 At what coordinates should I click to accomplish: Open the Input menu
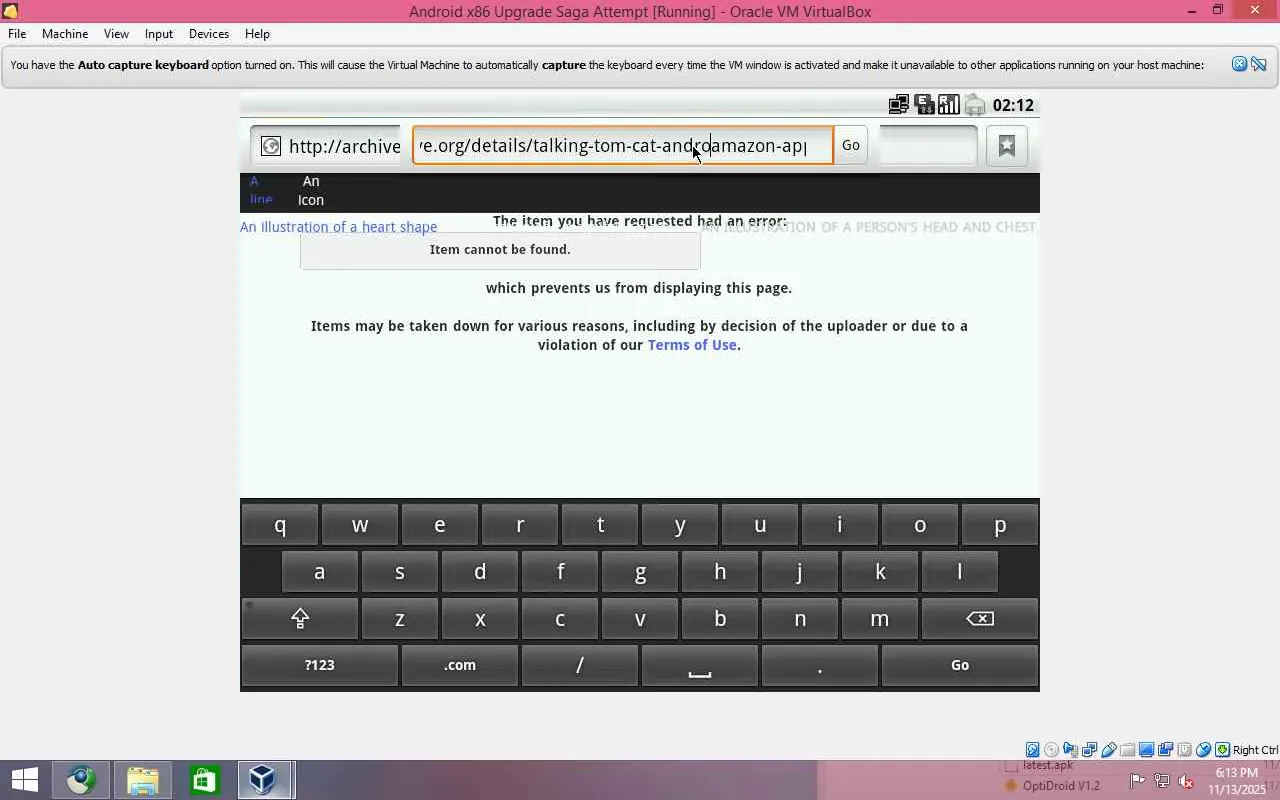[158, 33]
